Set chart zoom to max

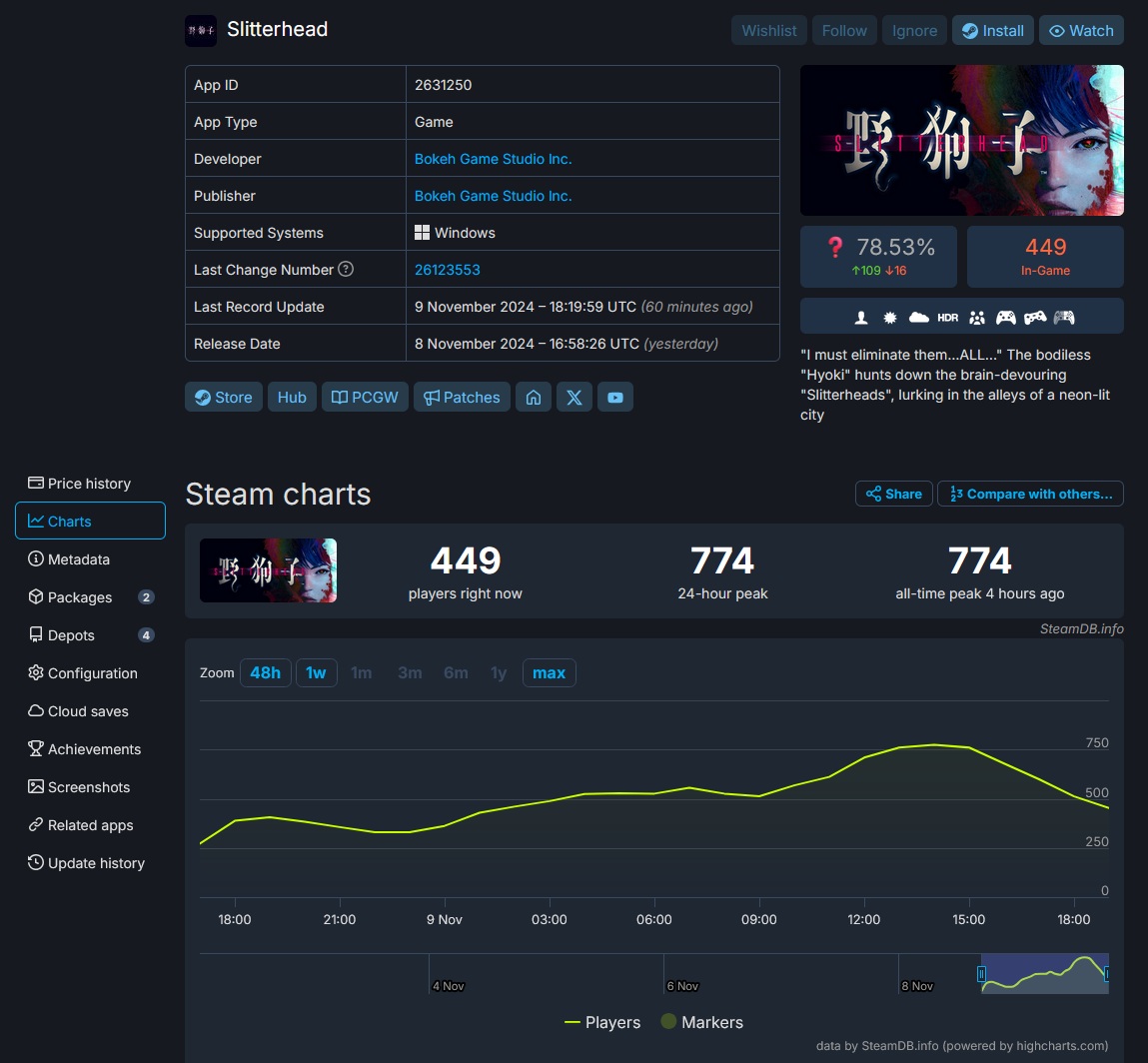tap(550, 672)
